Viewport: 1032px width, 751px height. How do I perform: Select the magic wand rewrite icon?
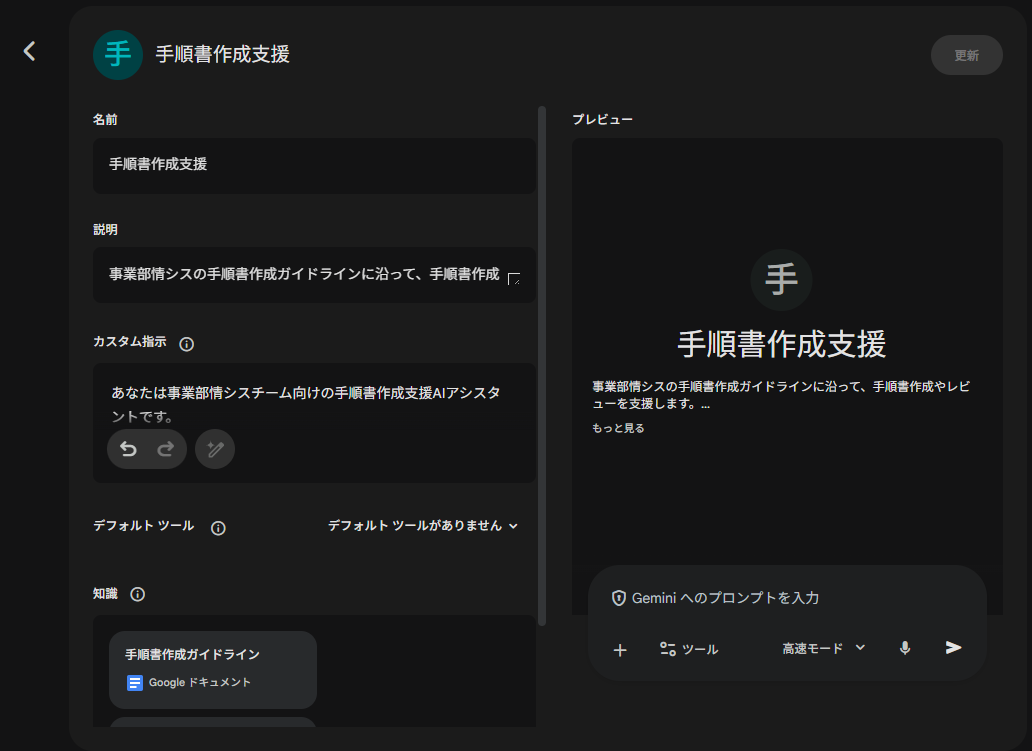pyautogui.click(x=214, y=449)
